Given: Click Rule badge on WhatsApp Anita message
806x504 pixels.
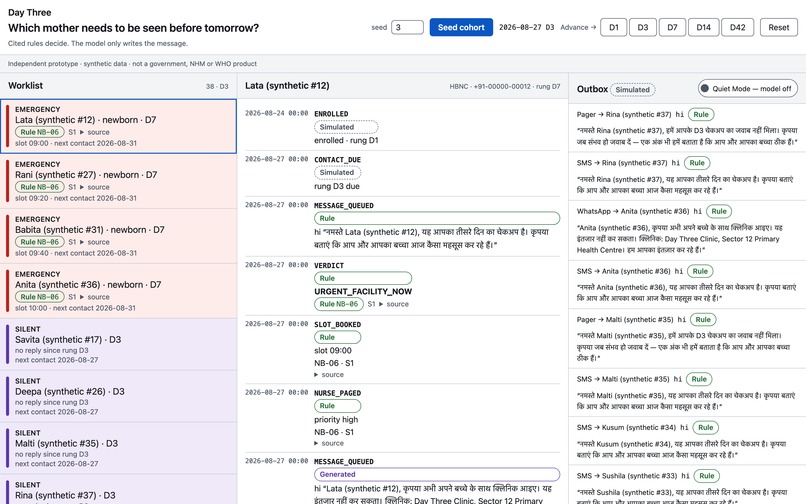Looking at the screenshot, I should (719, 211).
